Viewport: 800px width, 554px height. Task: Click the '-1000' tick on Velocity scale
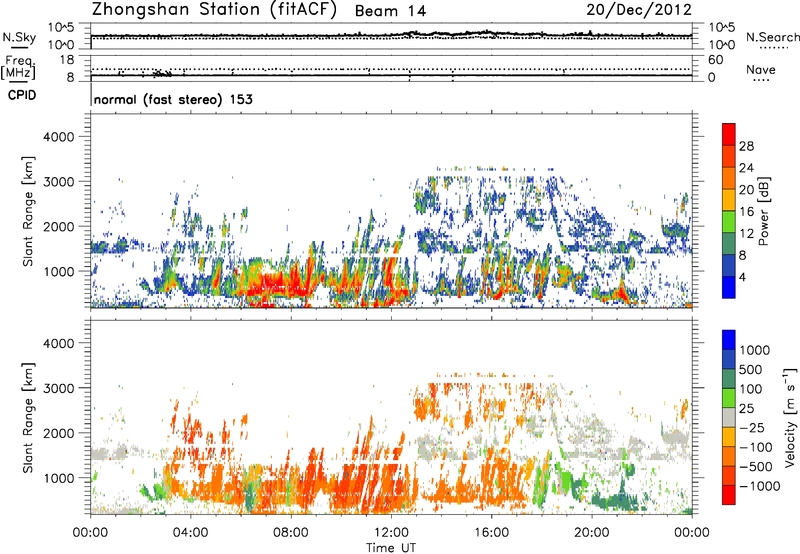(760, 486)
